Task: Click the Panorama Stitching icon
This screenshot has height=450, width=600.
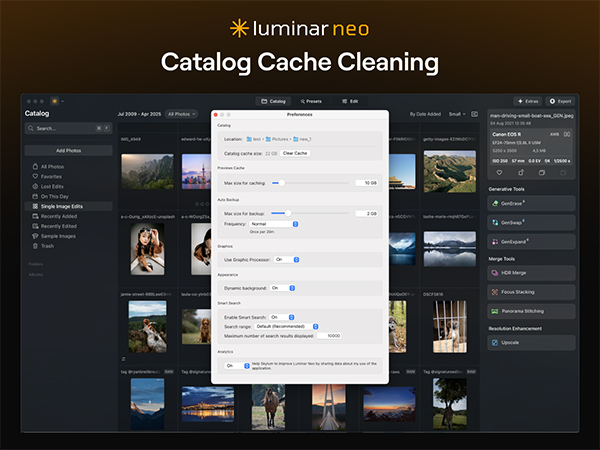Action: click(x=495, y=311)
